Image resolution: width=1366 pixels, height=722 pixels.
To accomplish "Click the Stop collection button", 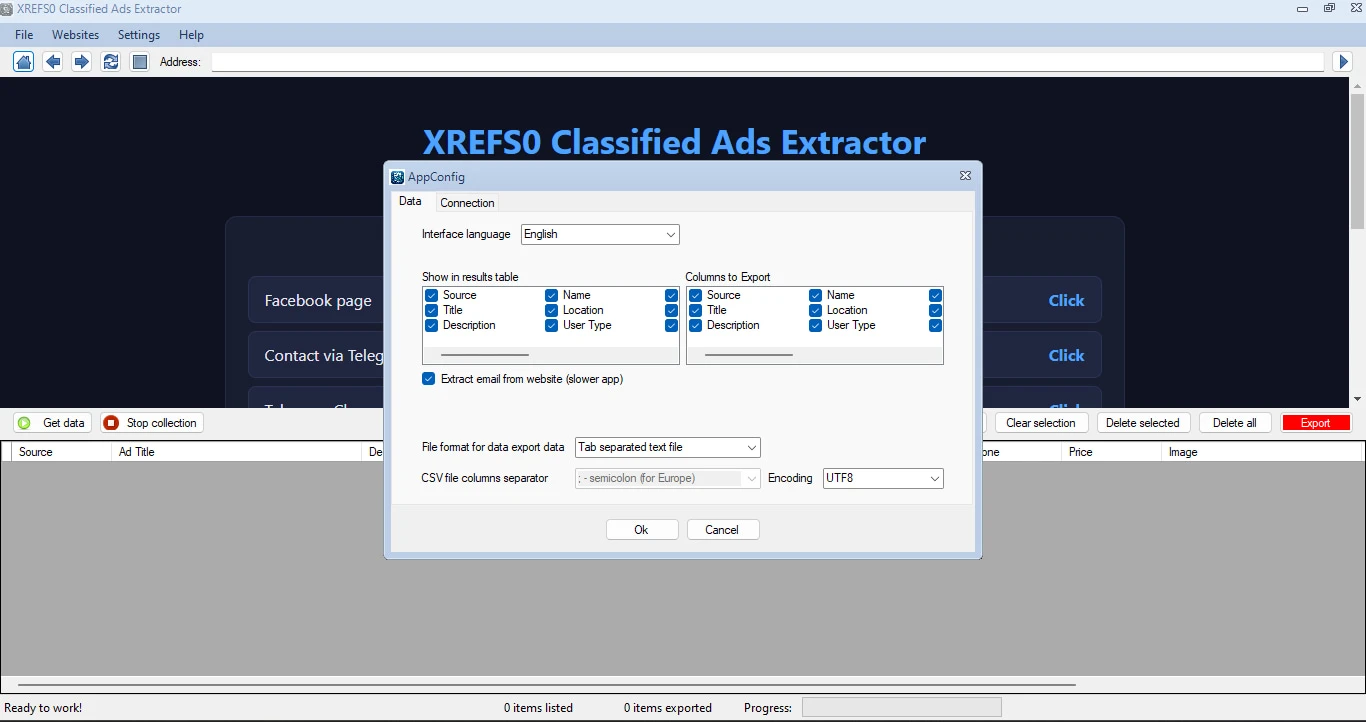I will pos(152,423).
